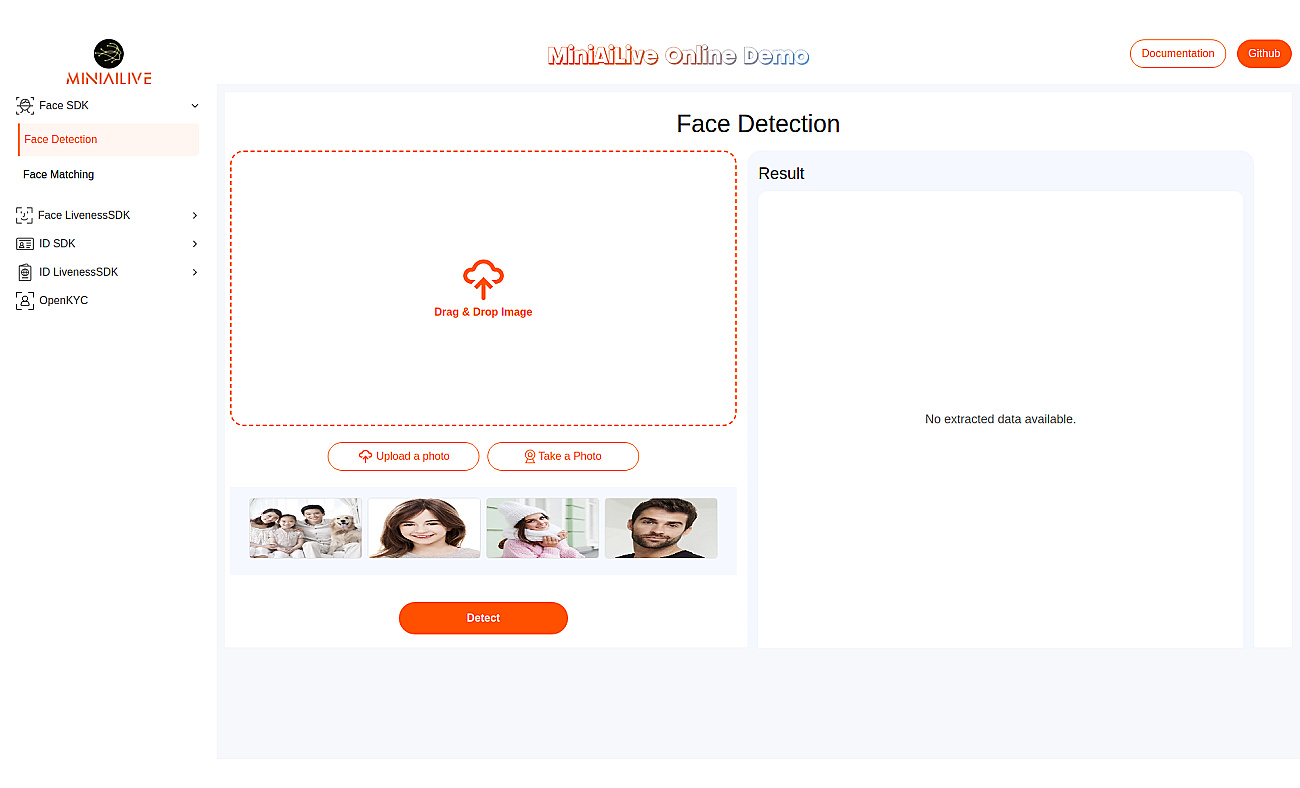Click the webcam icon on Take a Photo
The height and width of the screenshot is (788, 1300).
click(x=530, y=456)
